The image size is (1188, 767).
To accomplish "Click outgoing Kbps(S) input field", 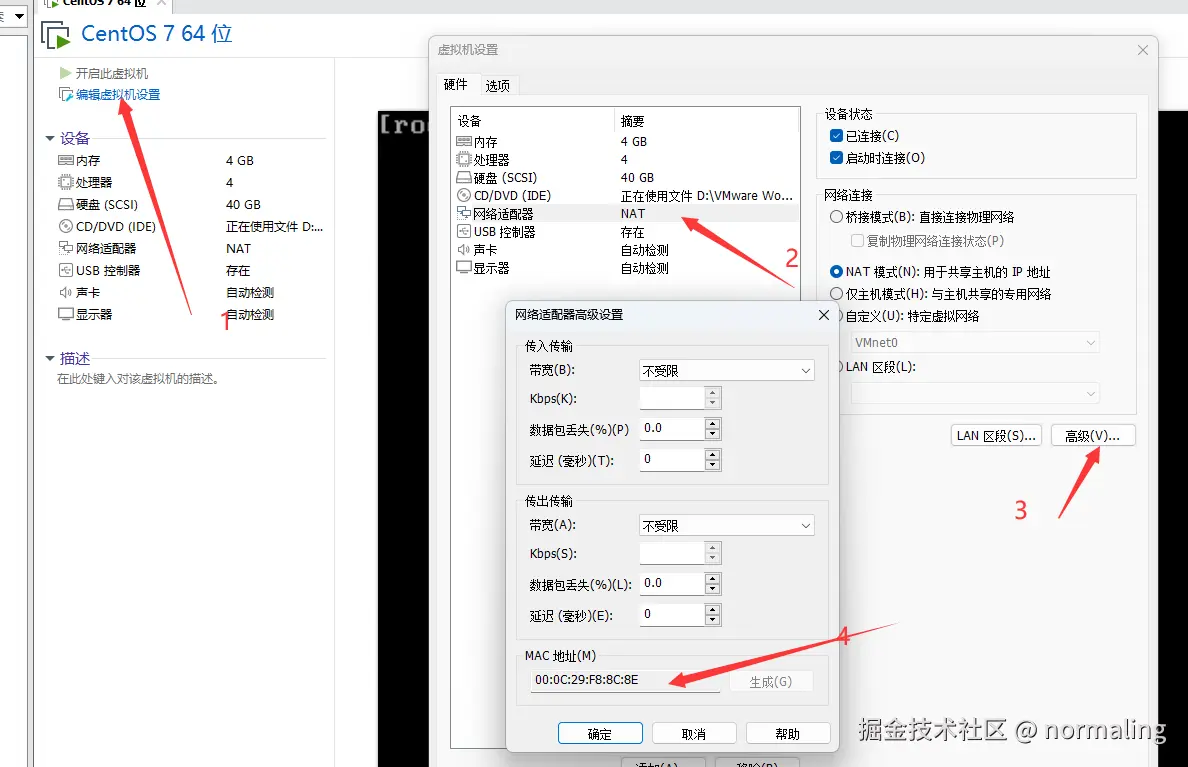I will pyautogui.click(x=672, y=553).
